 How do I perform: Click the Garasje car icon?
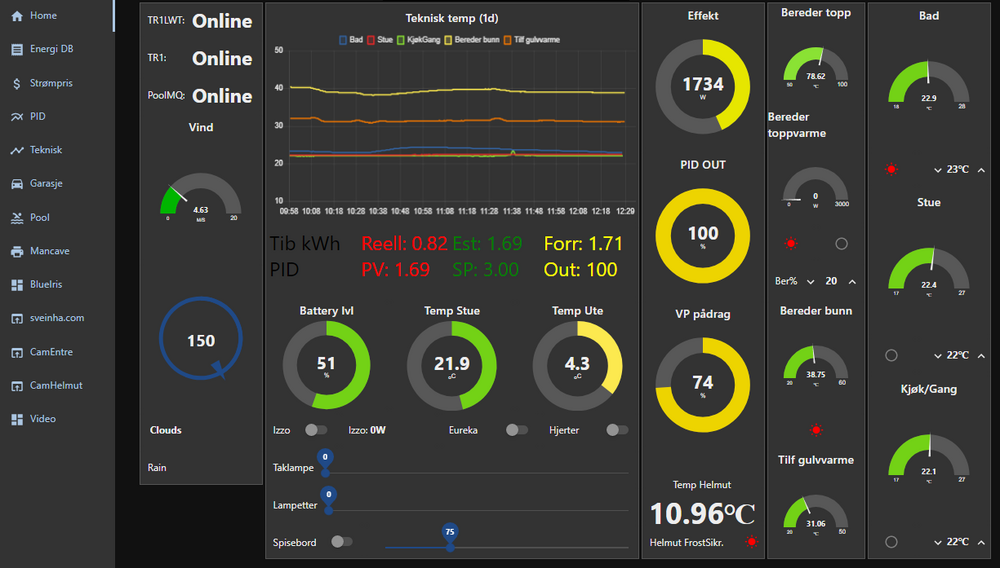click(17, 184)
